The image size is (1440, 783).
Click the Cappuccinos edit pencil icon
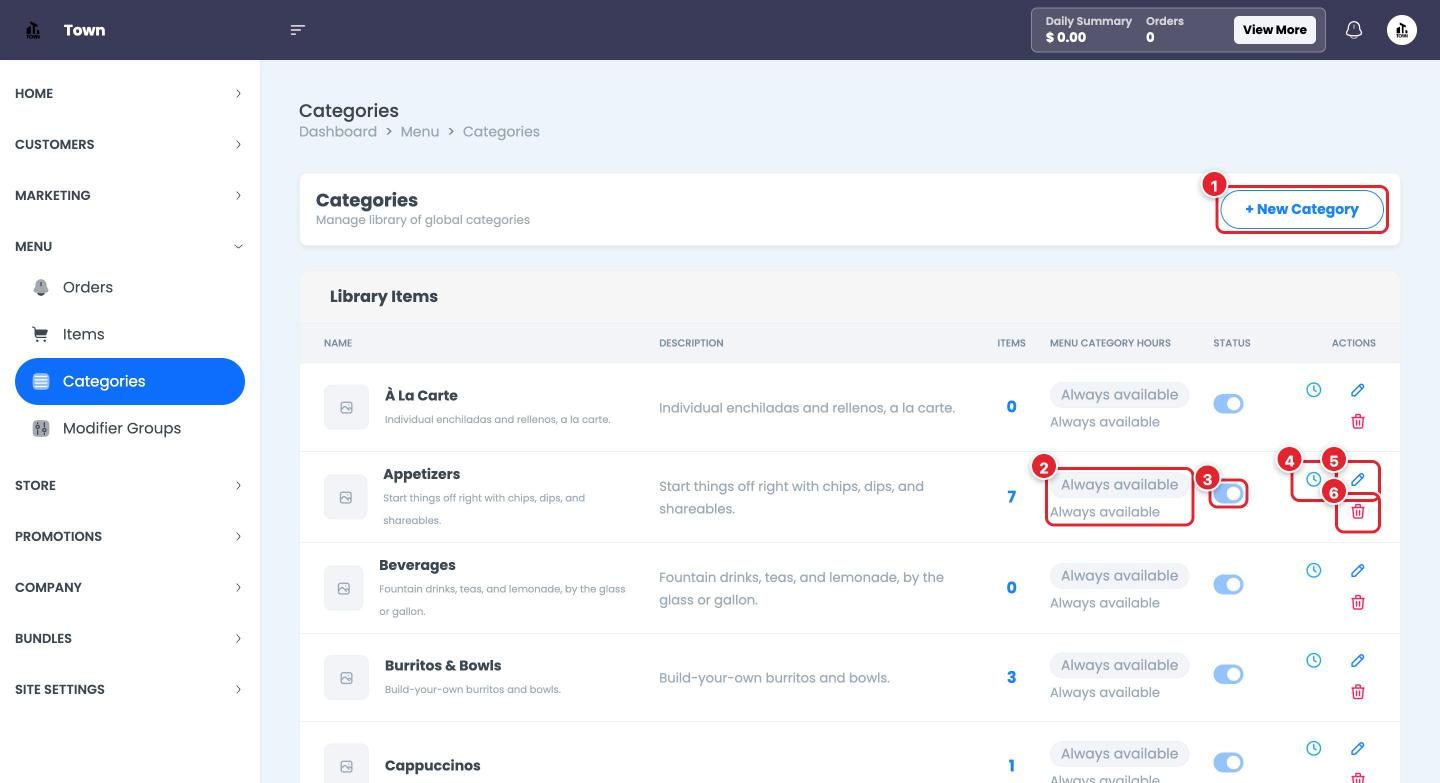pos(1358,748)
